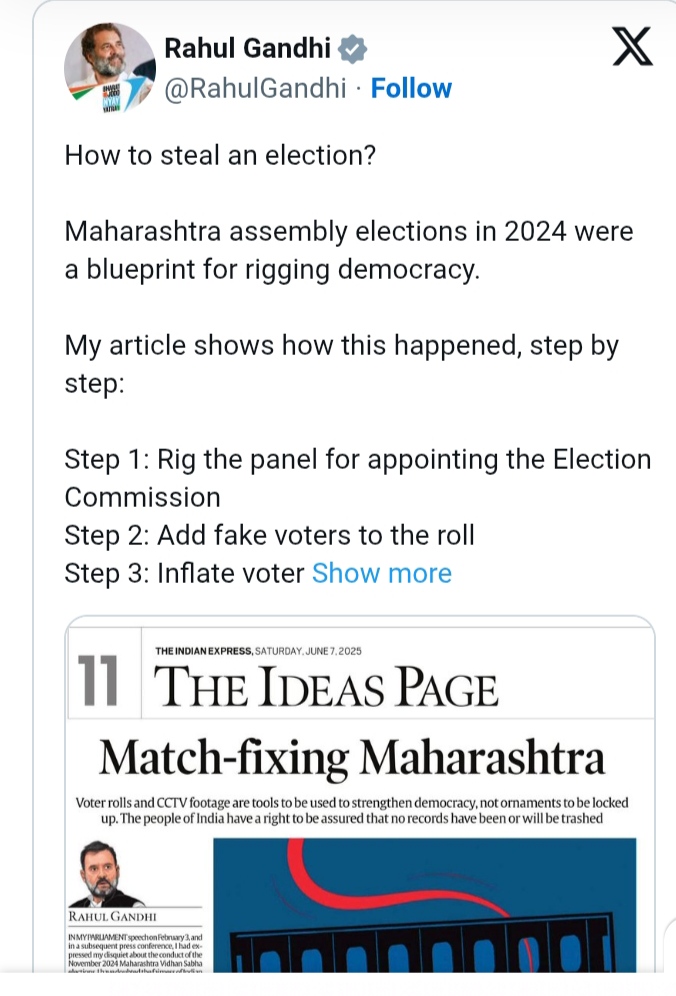Open the Rahul Gandhi display name link
Screen dimensions: 676x996
[248, 48]
